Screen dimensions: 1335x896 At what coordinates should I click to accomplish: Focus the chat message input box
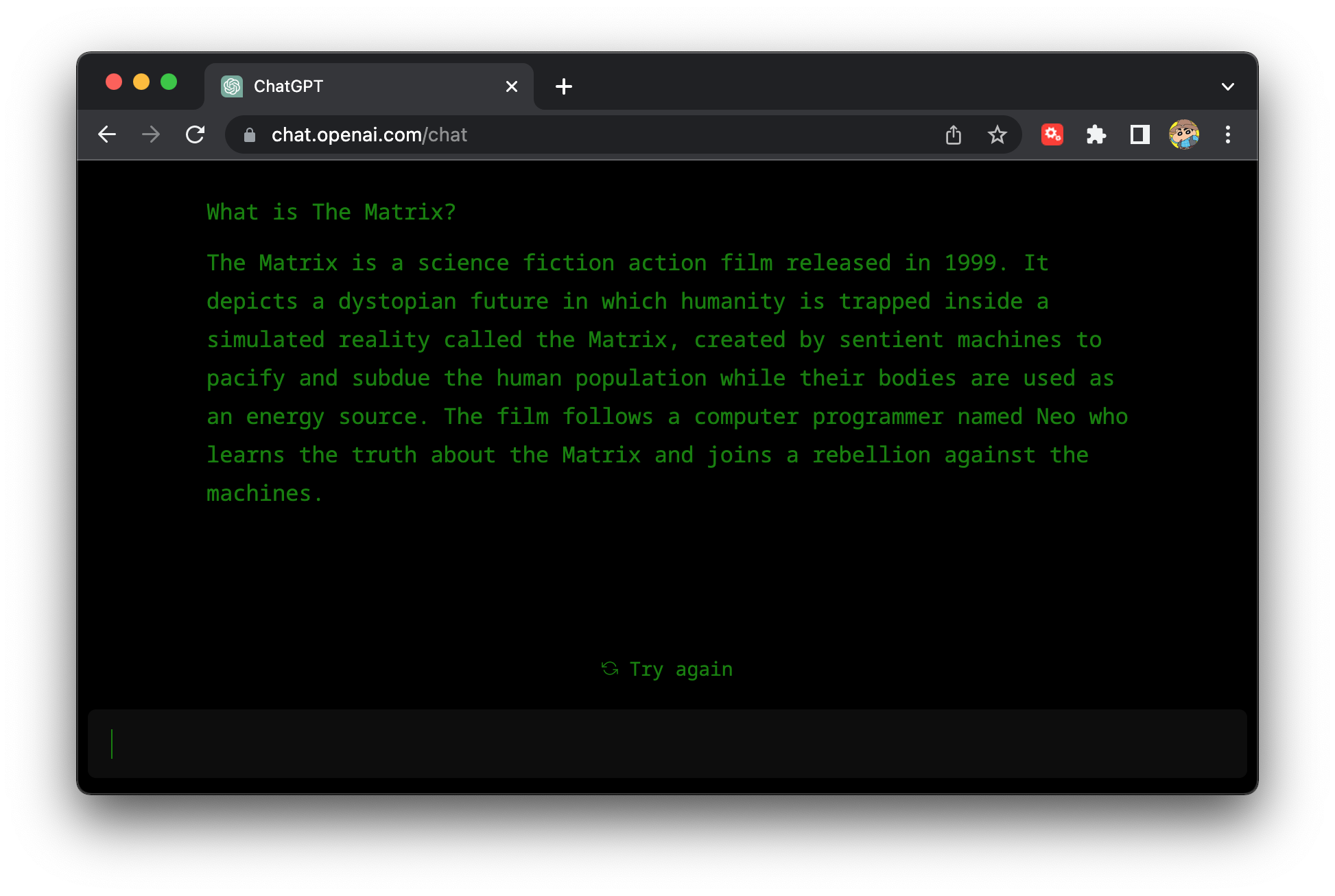click(667, 744)
